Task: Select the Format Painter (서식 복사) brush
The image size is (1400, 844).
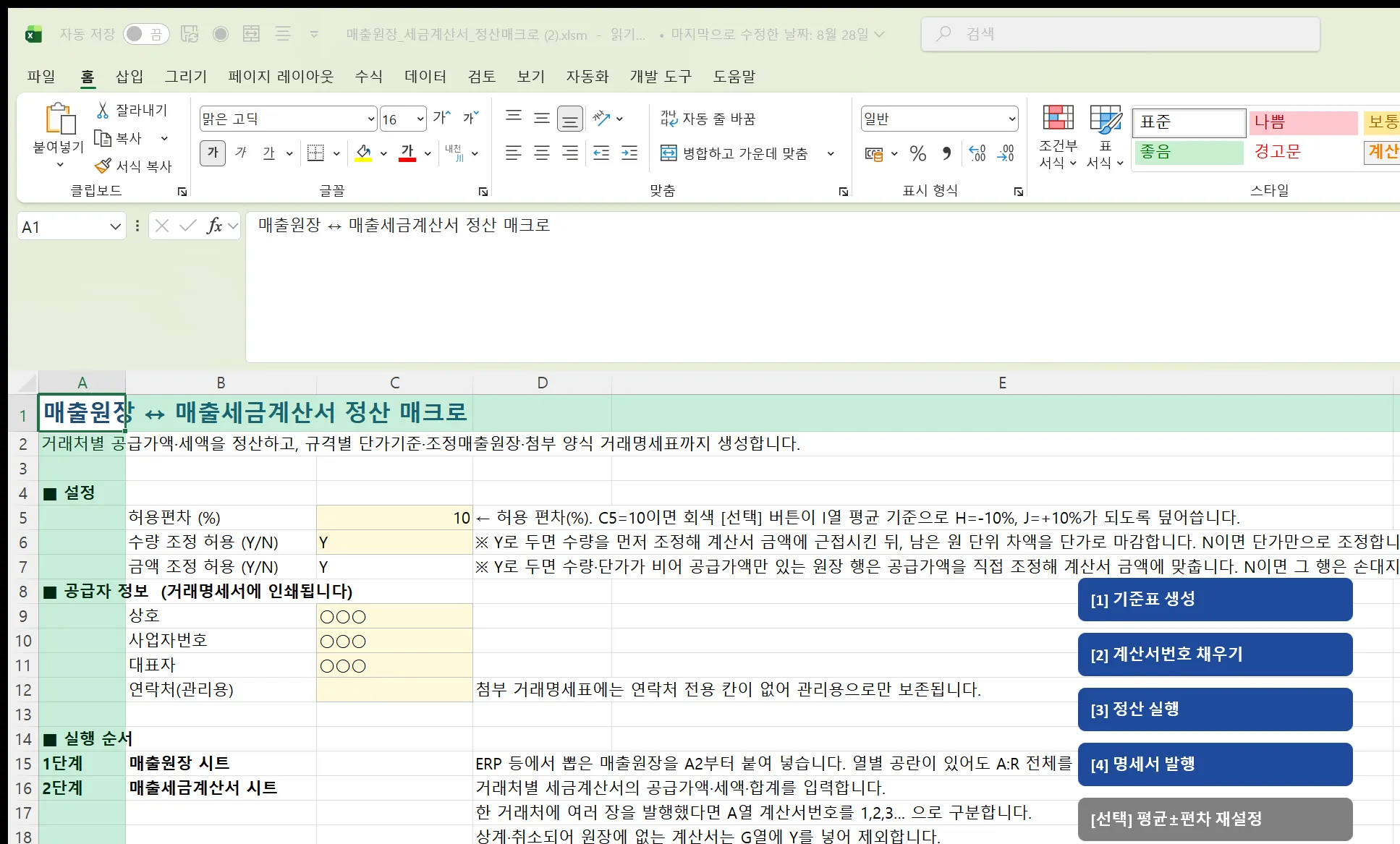Action: coord(103,166)
